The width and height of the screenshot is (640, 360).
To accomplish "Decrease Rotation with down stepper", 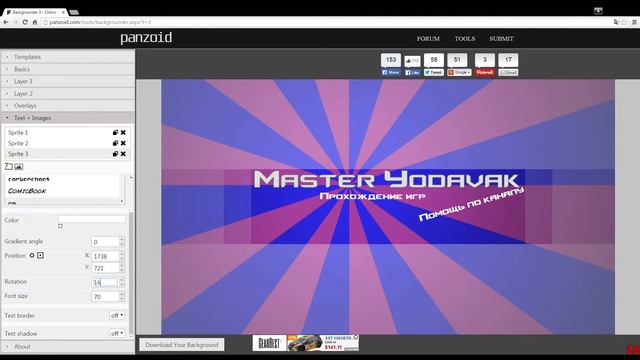I will tap(122, 285).
